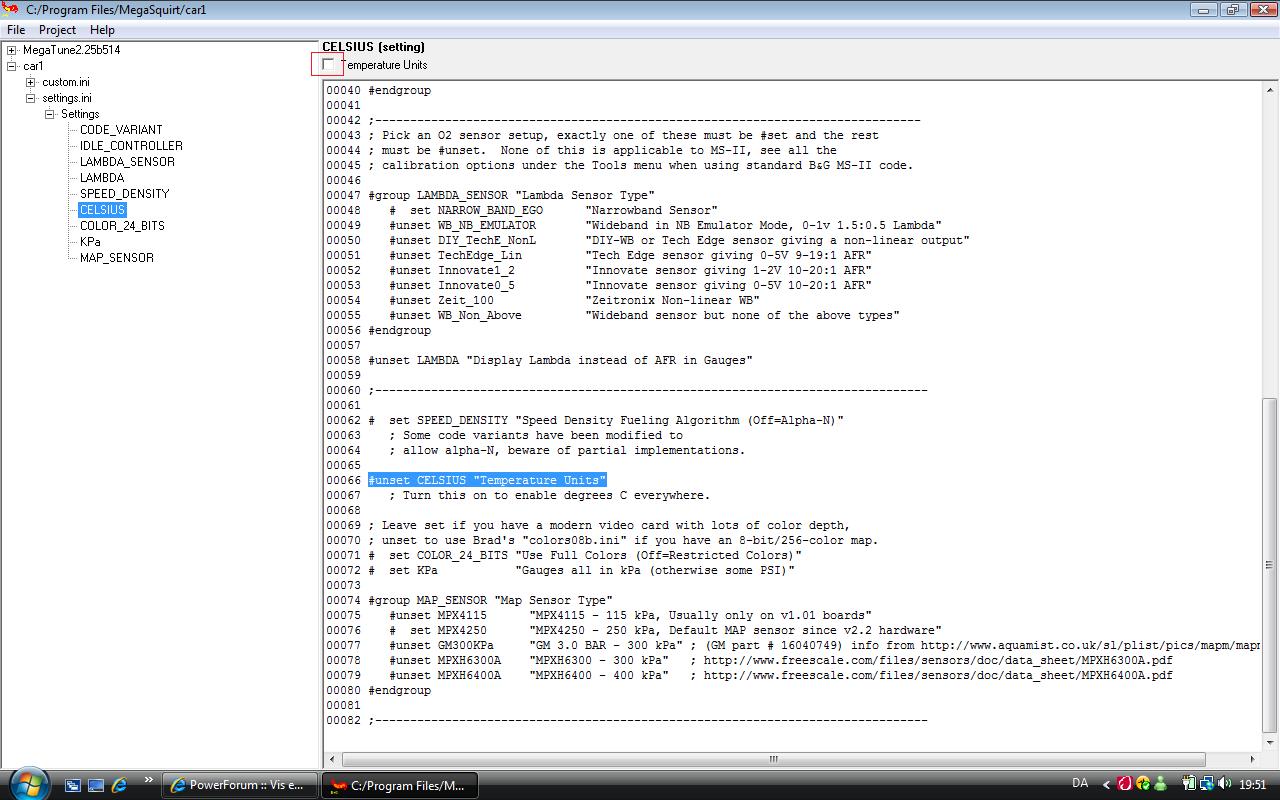Image resolution: width=1280 pixels, height=800 pixels.
Task: Collapse the Settings tree branch
Action: click(49, 114)
